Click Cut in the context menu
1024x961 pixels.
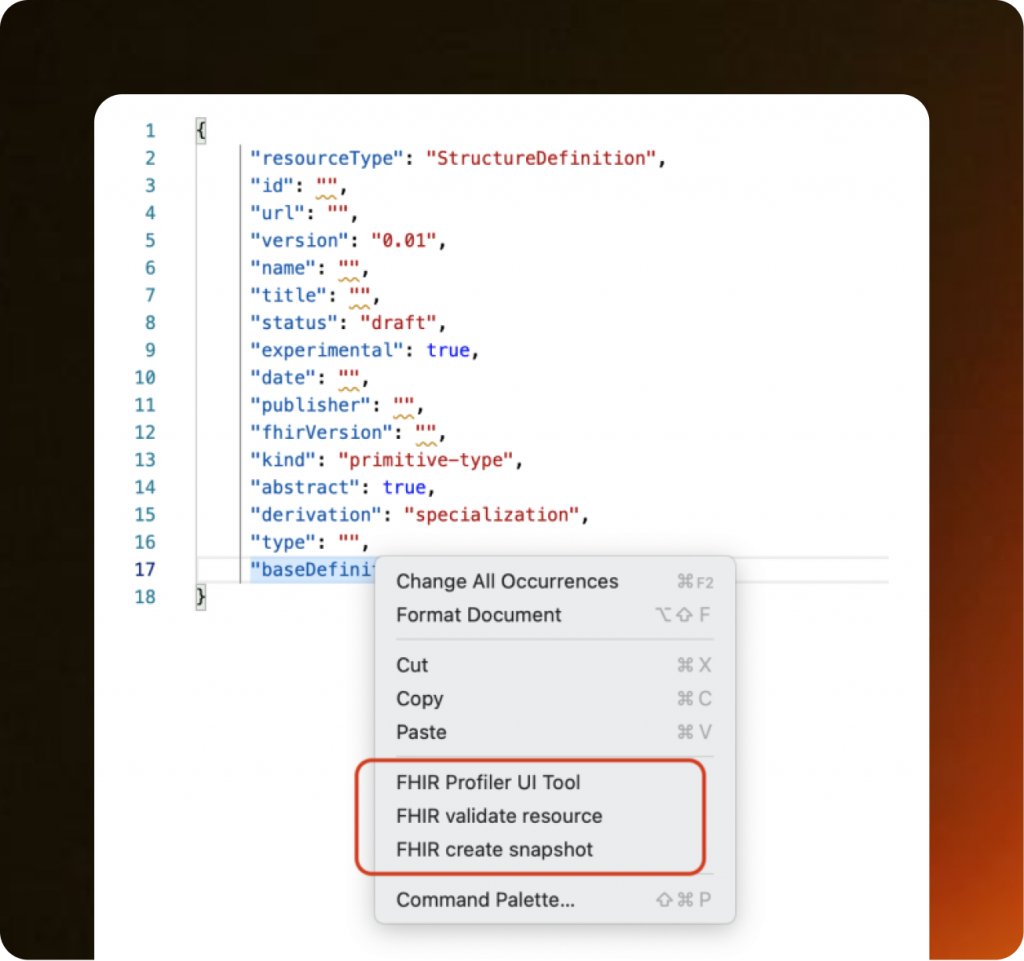click(413, 664)
